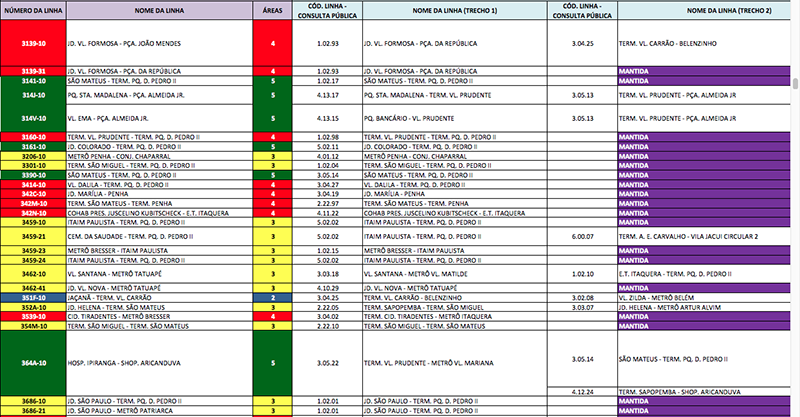
Task: Select code cell 4.13.17
Action: pos(328,95)
